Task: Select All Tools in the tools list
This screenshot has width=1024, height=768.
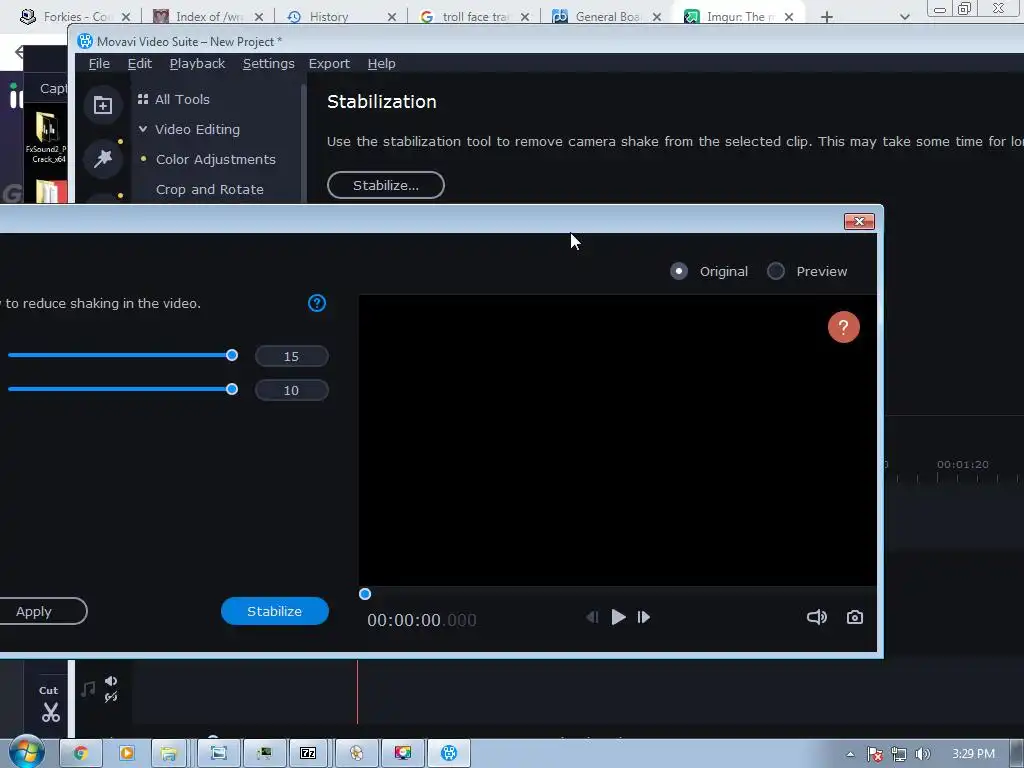Action: click(182, 99)
